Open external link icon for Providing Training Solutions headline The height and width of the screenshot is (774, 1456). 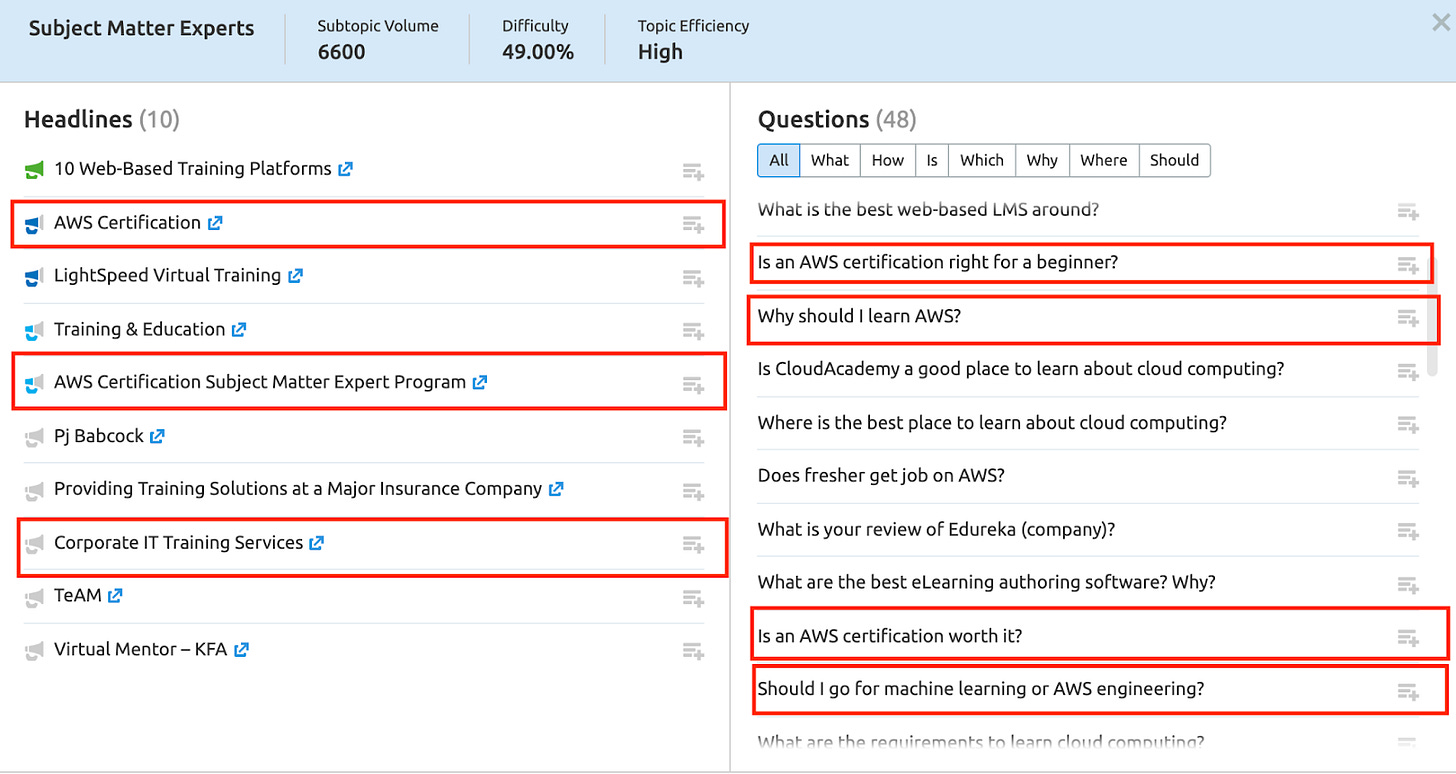tap(557, 490)
